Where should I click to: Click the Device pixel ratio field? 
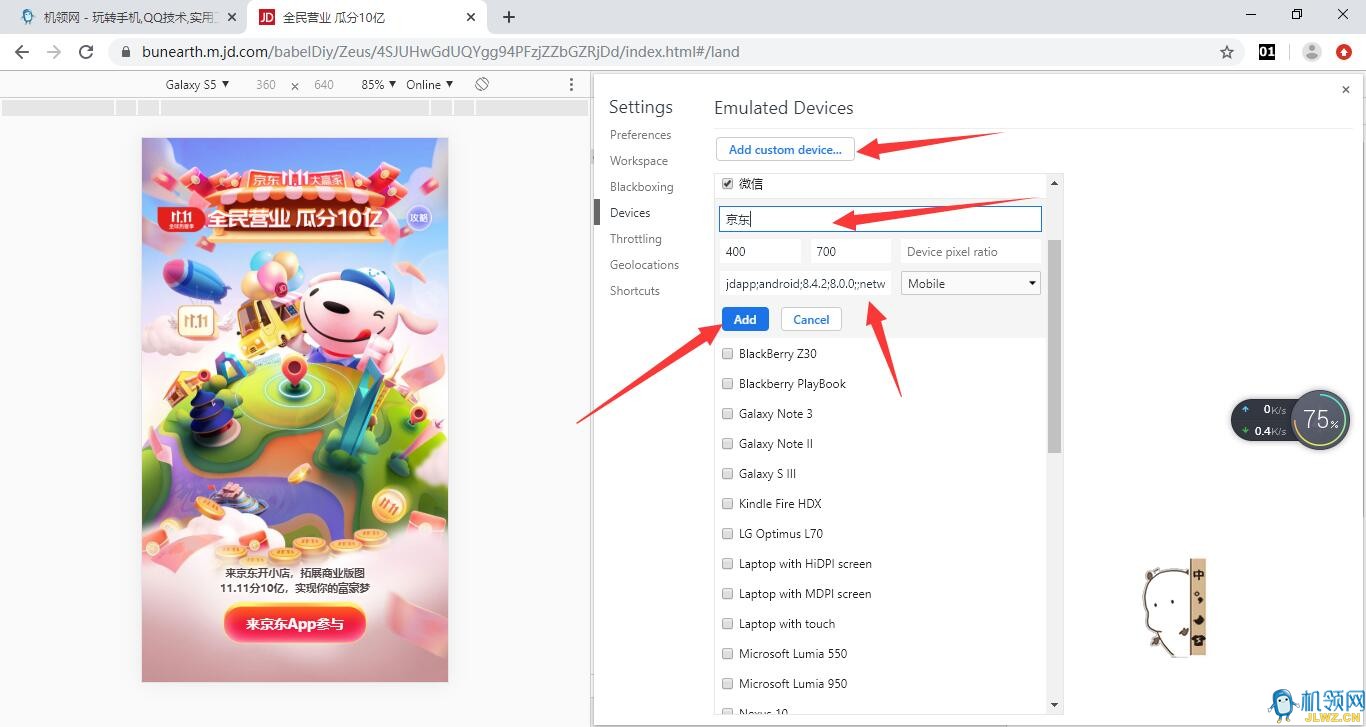pos(971,252)
